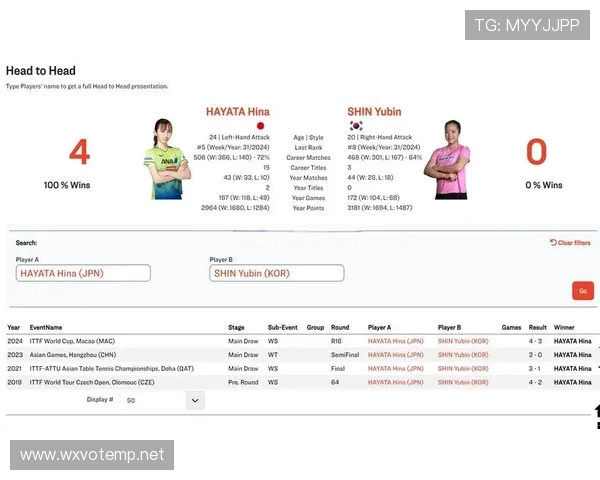Expand the Display # dropdown arrow
Viewport: 600px width, 480px height.
(x=195, y=400)
